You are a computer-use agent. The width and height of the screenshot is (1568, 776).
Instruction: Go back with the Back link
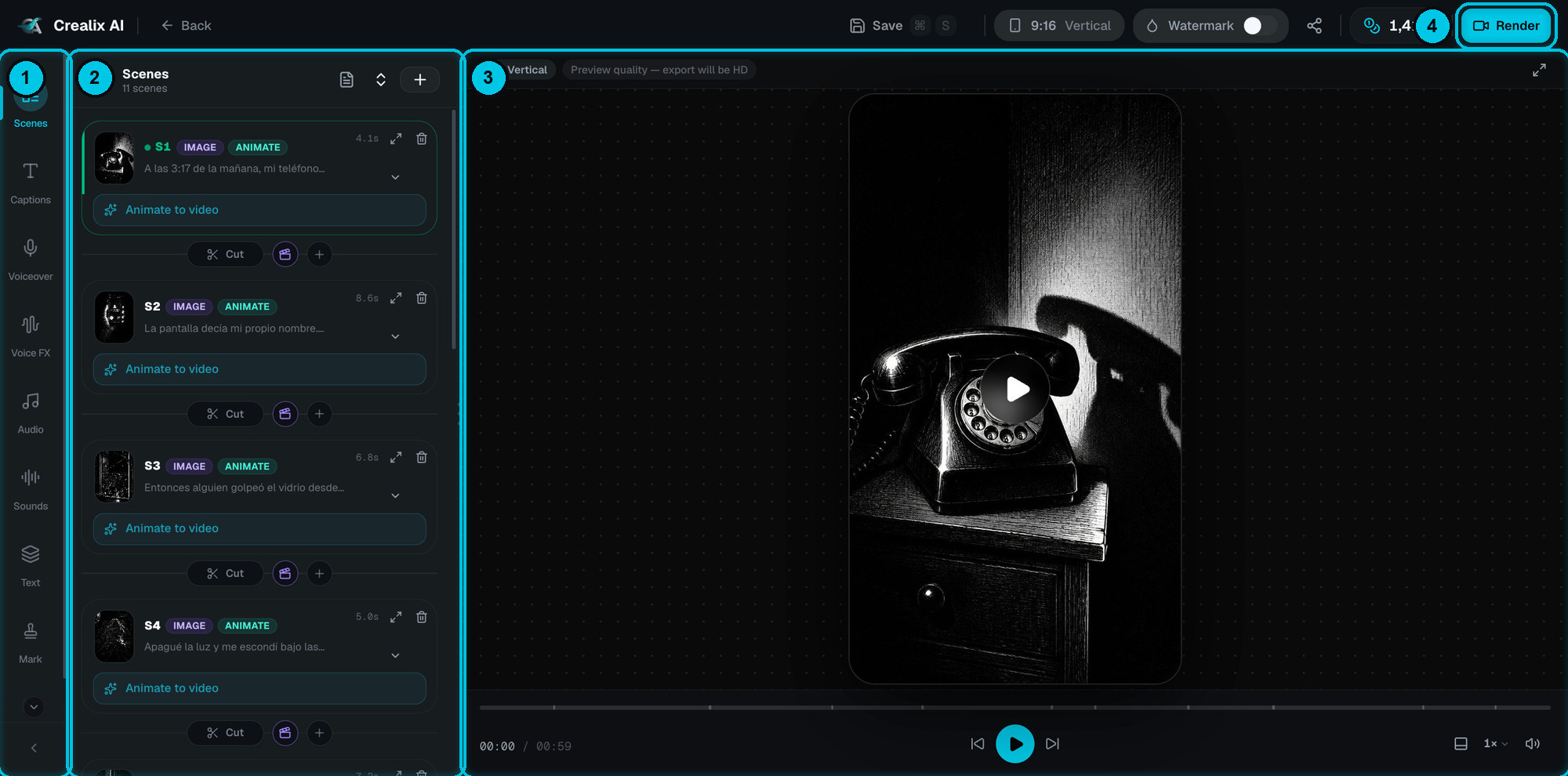(186, 26)
